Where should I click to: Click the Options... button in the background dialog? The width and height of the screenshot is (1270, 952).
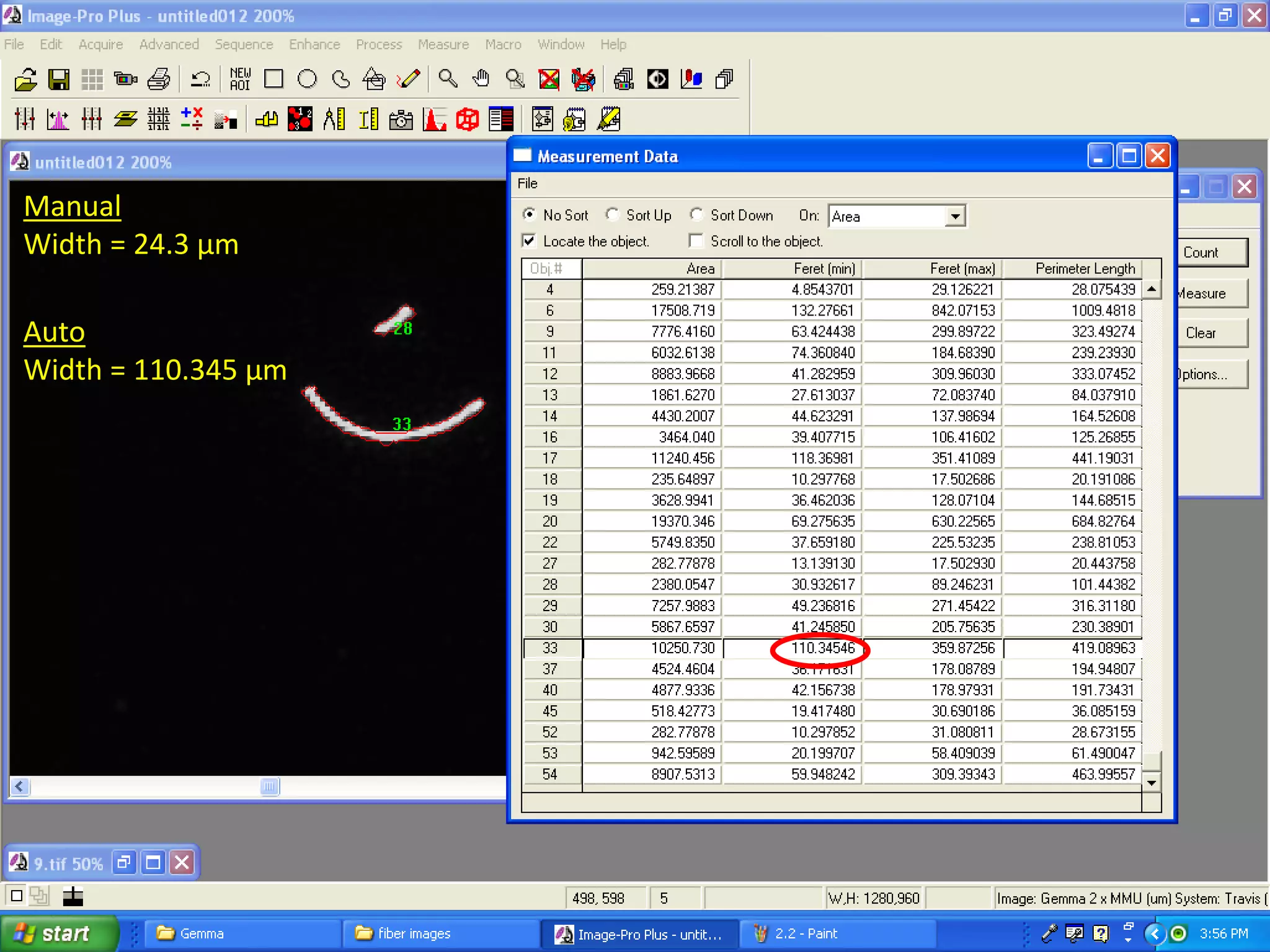pyautogui.click(x=1212, y=374)
